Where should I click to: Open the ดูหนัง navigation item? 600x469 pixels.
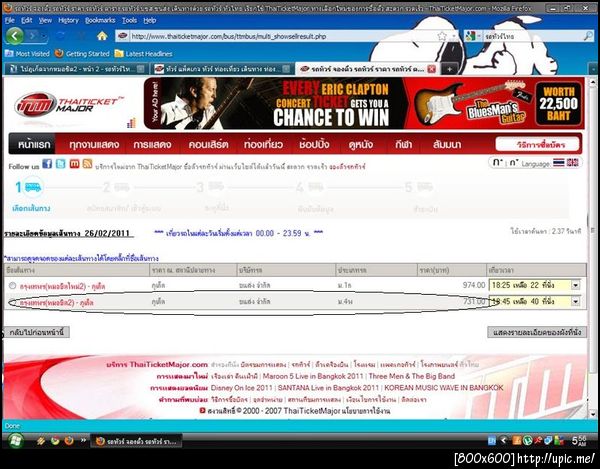coord(361,145)
